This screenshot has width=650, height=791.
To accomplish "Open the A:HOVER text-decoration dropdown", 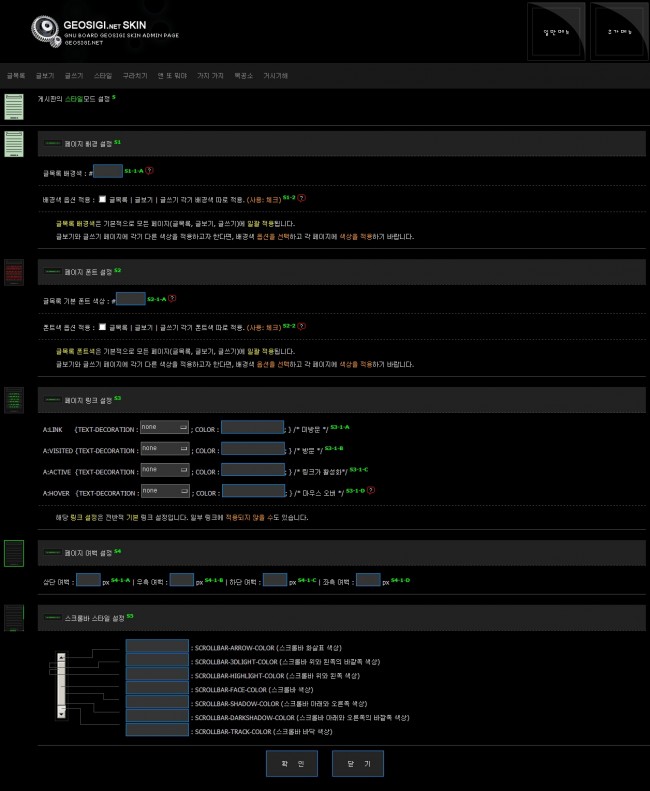I will click(x=166, y=491).
